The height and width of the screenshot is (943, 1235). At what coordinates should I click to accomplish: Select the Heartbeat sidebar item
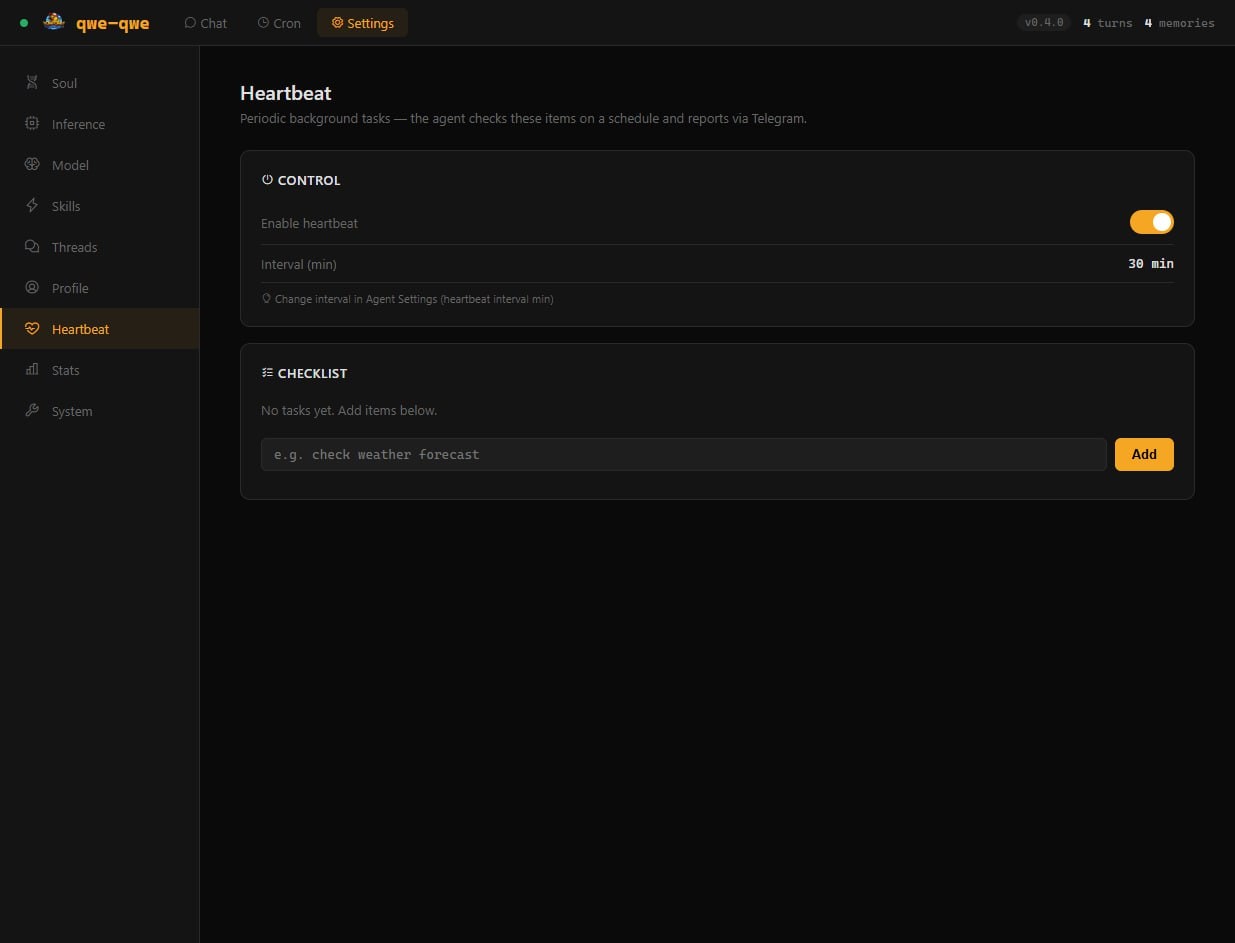coord(100,329)
